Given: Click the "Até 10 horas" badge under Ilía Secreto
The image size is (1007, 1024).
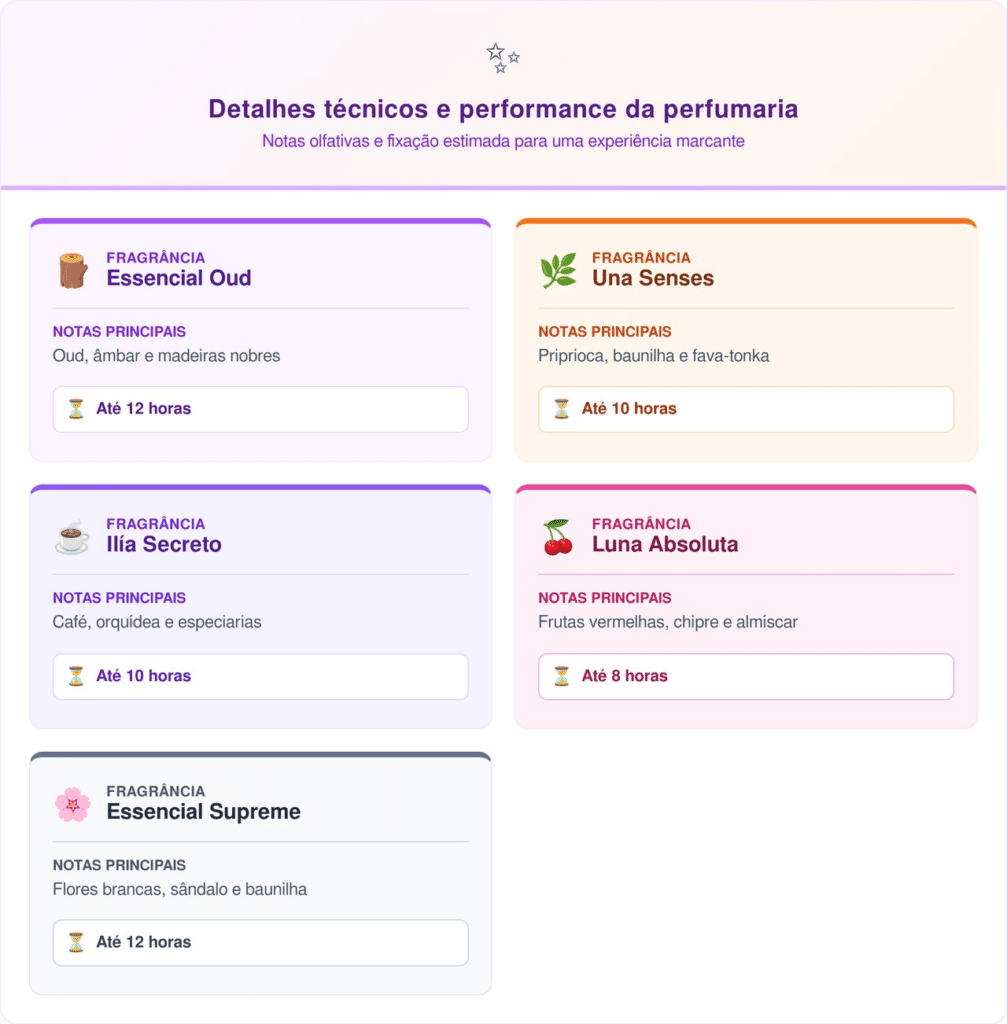Looking at the screenshot, I should click(260, 676).
